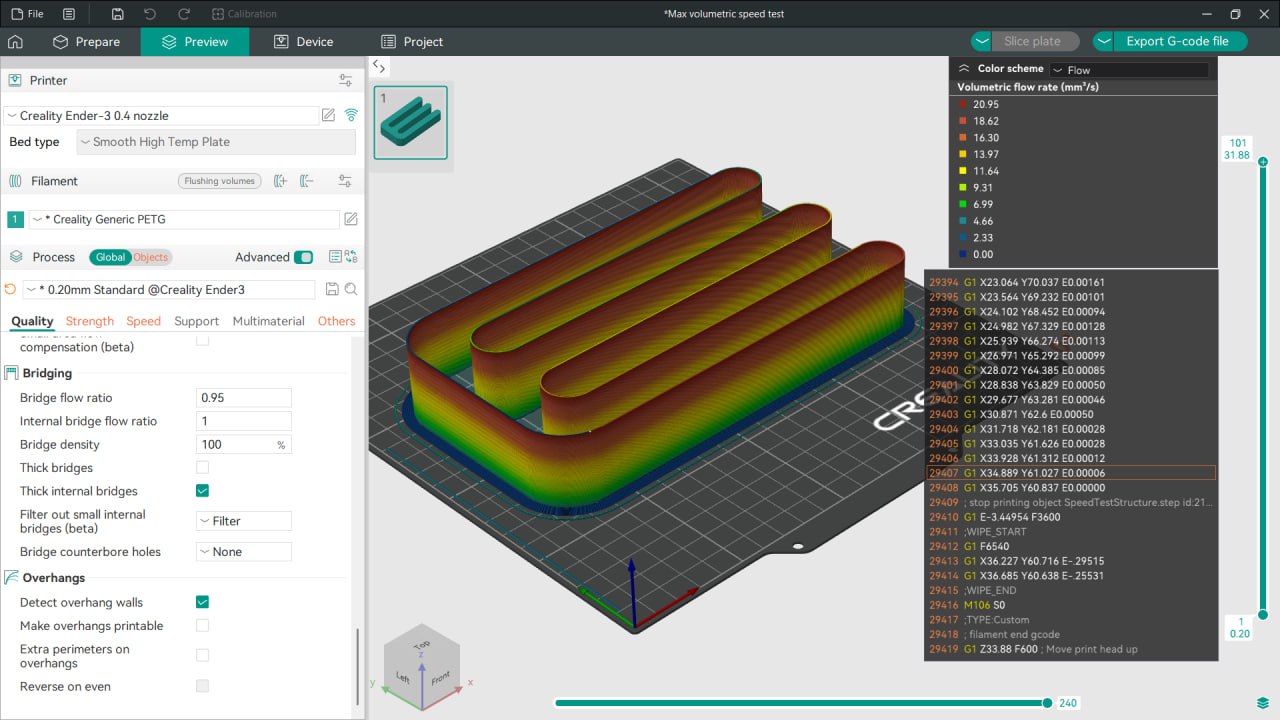
Task: Uncheck Detect overhang walls
Action: pyautogui.click(x=203, y=602)
